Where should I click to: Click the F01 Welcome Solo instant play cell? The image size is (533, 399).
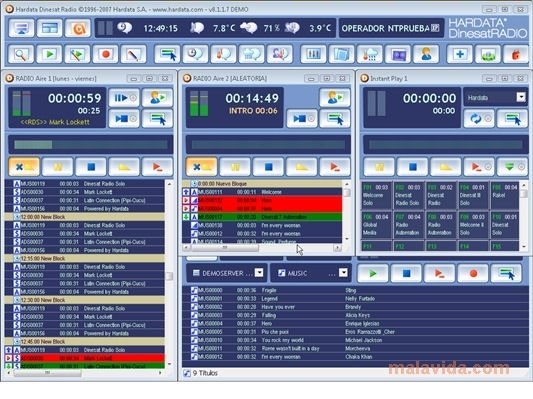coord(375,195)
